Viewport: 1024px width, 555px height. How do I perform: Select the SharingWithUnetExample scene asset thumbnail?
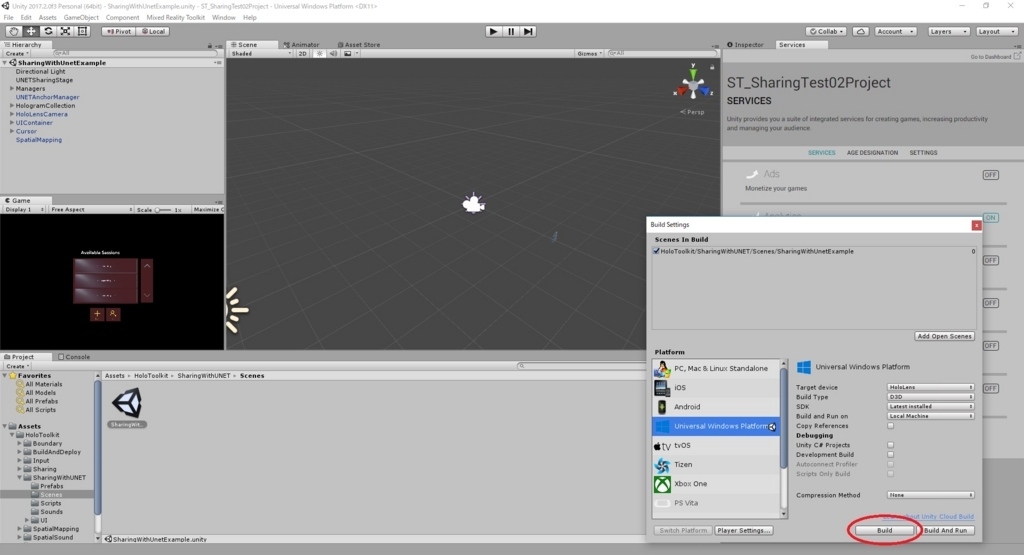pos(127,404)
